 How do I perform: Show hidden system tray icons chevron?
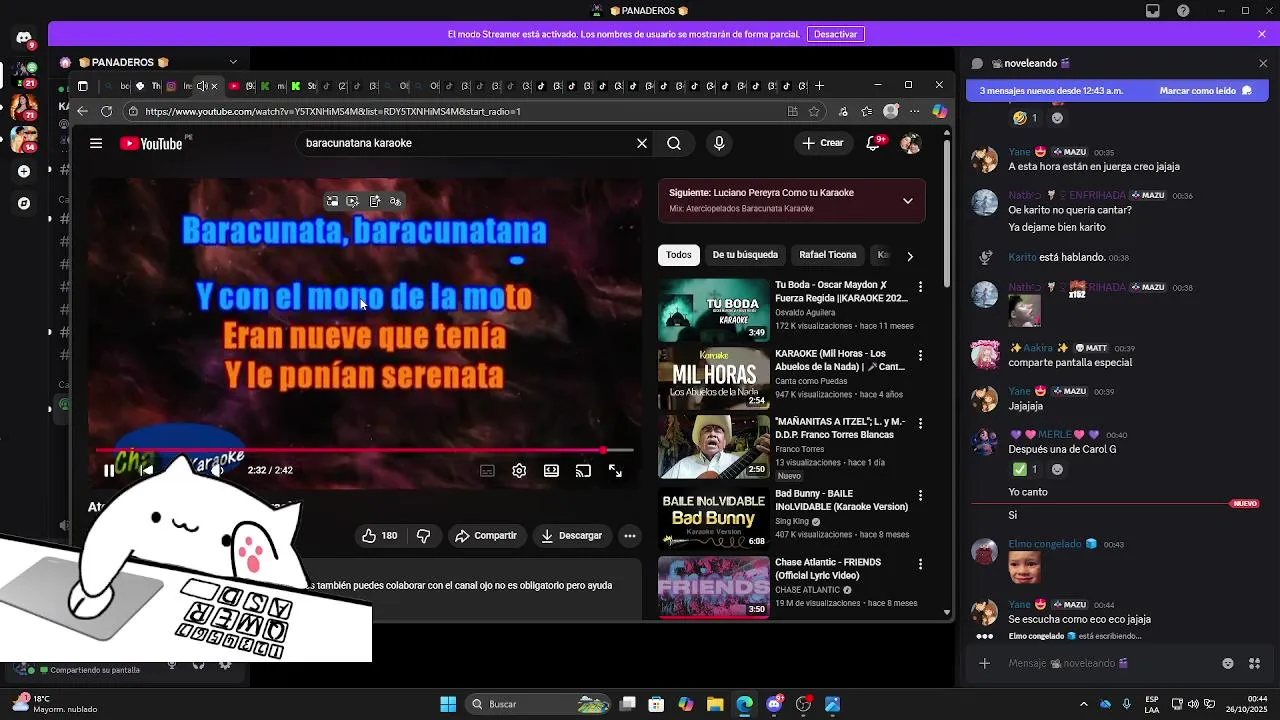(1084, 704)
